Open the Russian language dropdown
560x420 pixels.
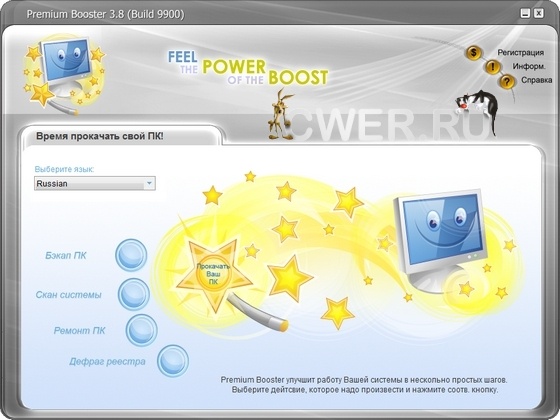tap(95, 184)
